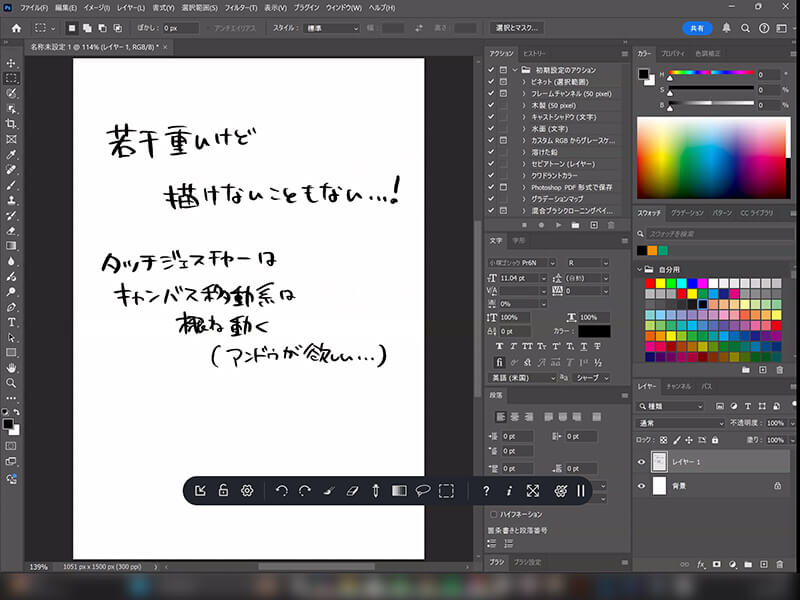Image resolution: width=800 pixels, height=600 pixels.
Task: Click the Undo icon on the floating touch bar
Action: click(283, 492)
